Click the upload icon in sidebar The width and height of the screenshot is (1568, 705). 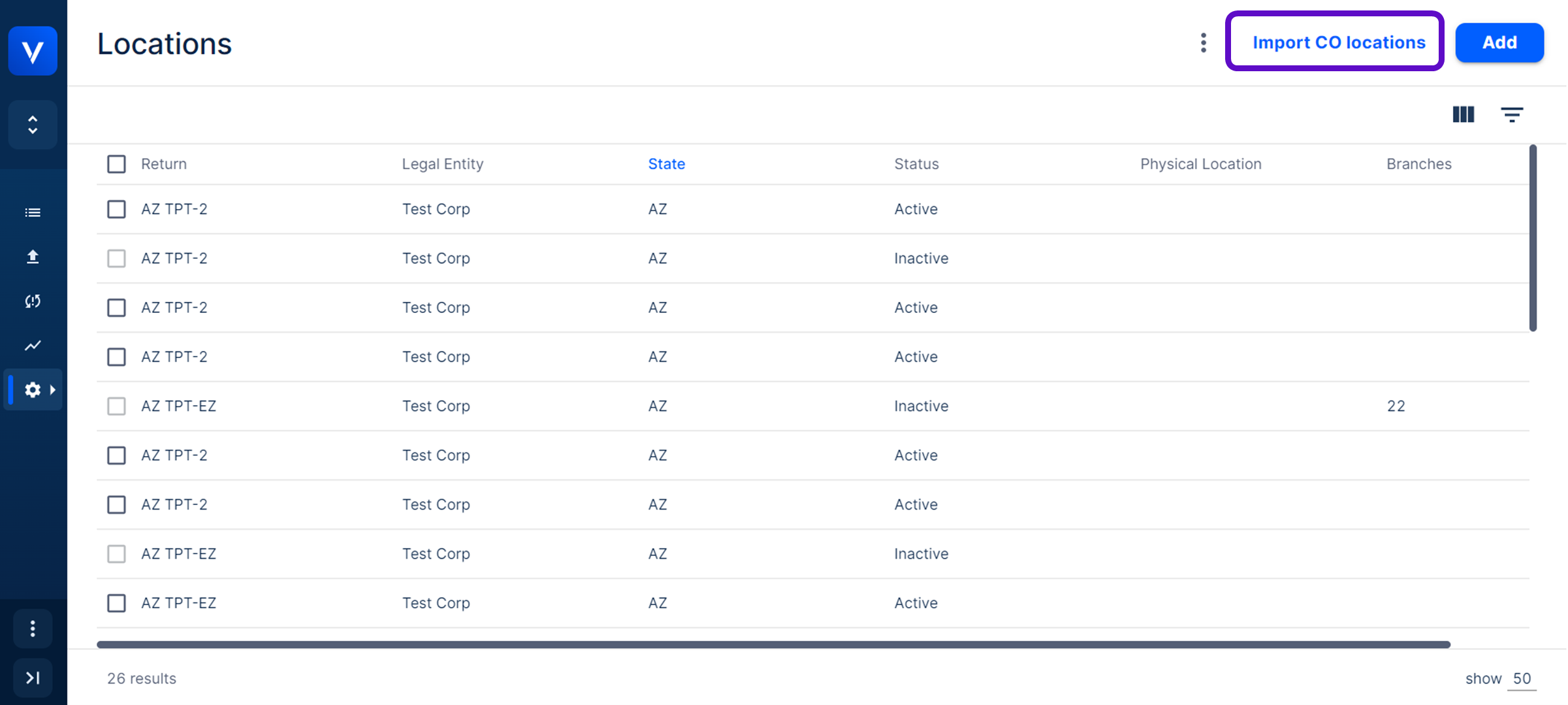coord(33,257)
